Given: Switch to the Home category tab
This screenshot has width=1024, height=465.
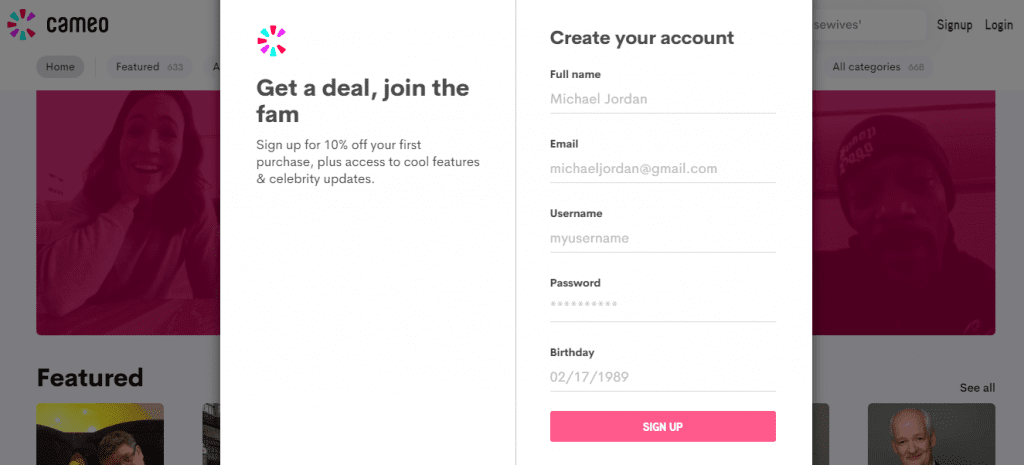Looking at the screenshot, I should (60, 67).
